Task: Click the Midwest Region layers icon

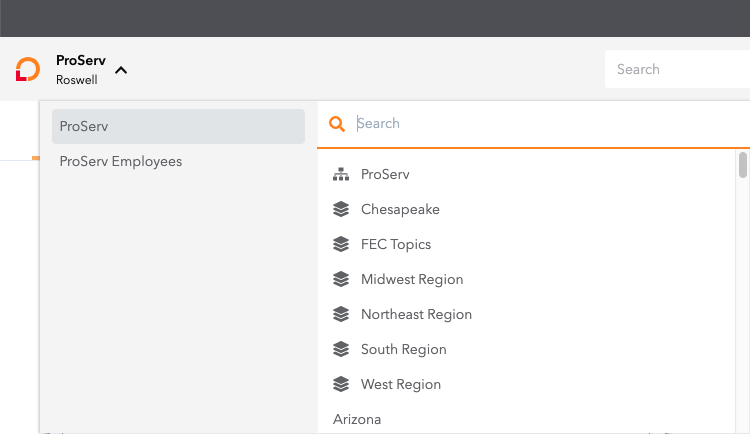Action: click(341, 279)
